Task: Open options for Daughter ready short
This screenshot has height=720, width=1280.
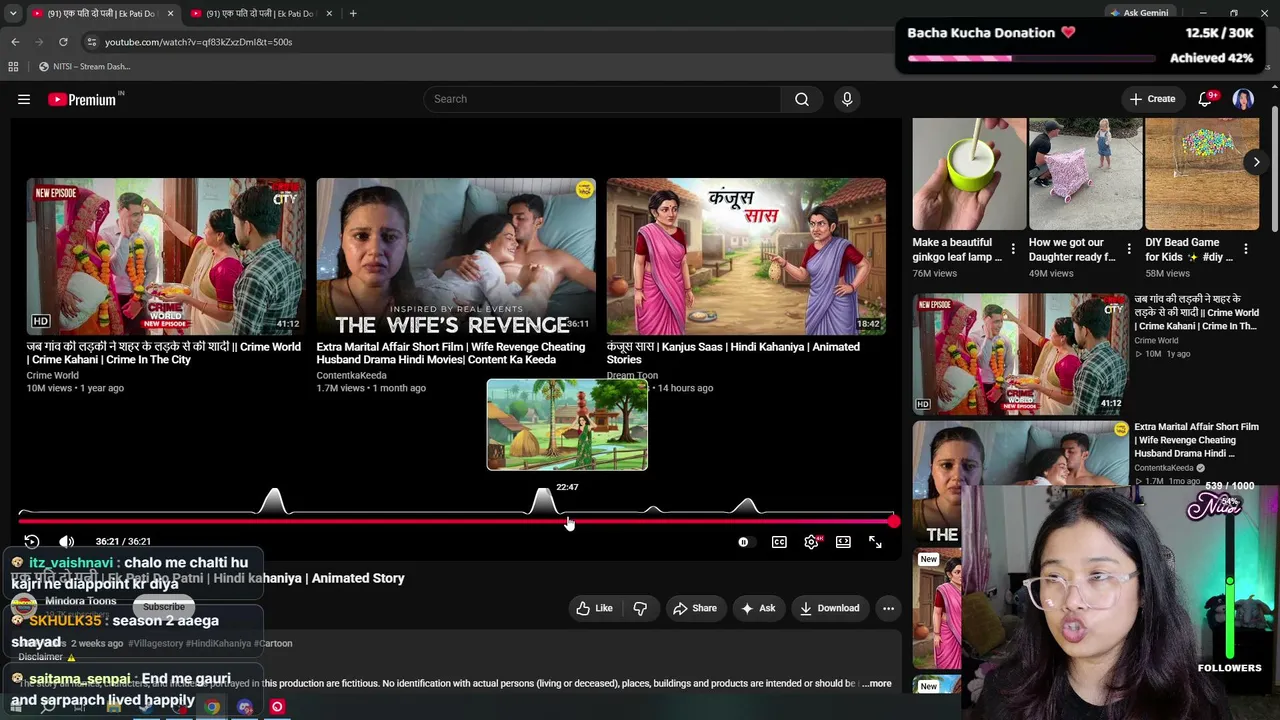Action: pyautogui.click(x=1129, y=249)
